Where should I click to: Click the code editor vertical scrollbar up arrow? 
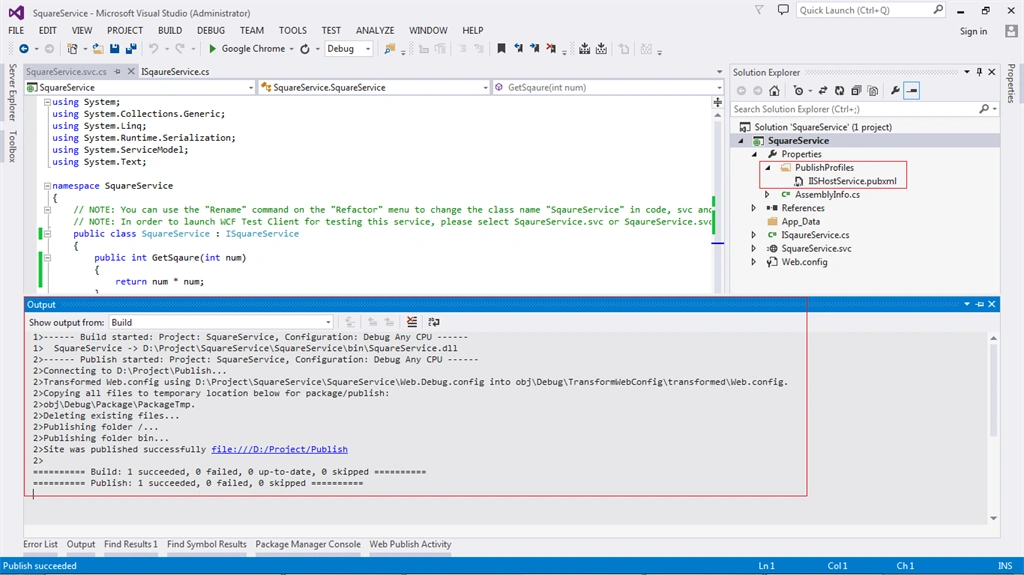coord(718,115)
